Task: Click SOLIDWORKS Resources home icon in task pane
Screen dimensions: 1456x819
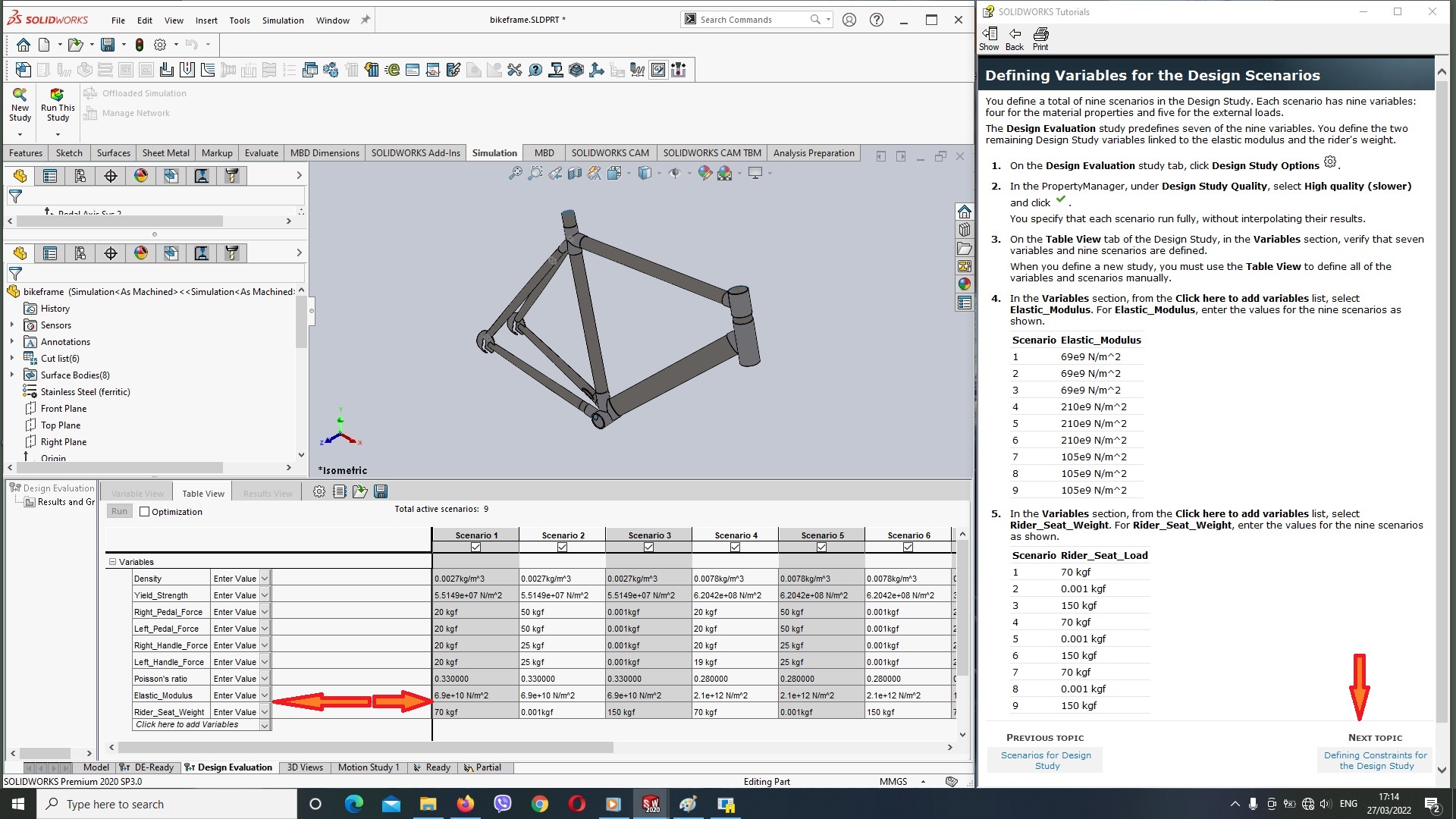Action: 965,212
